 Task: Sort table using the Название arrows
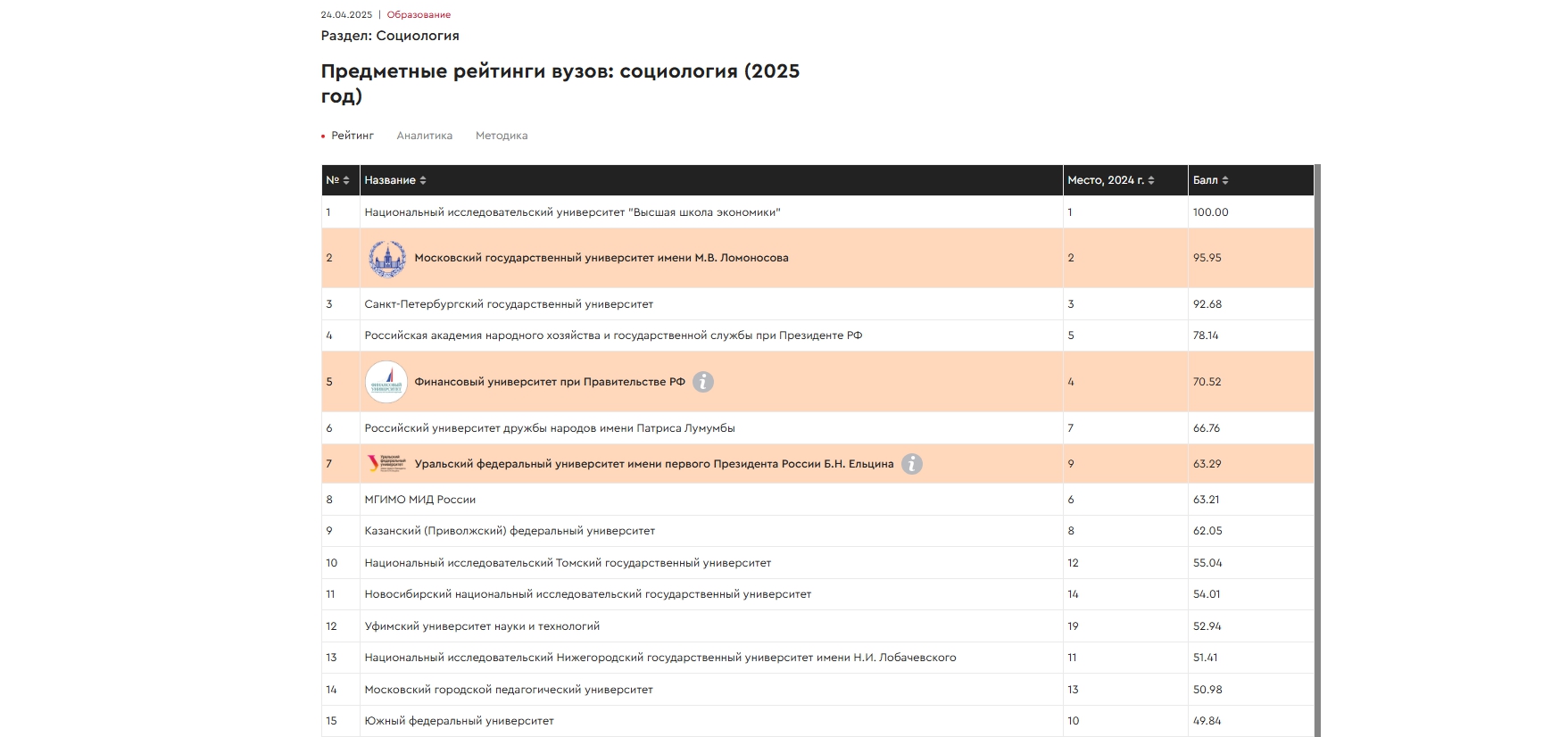coord(423,180)
